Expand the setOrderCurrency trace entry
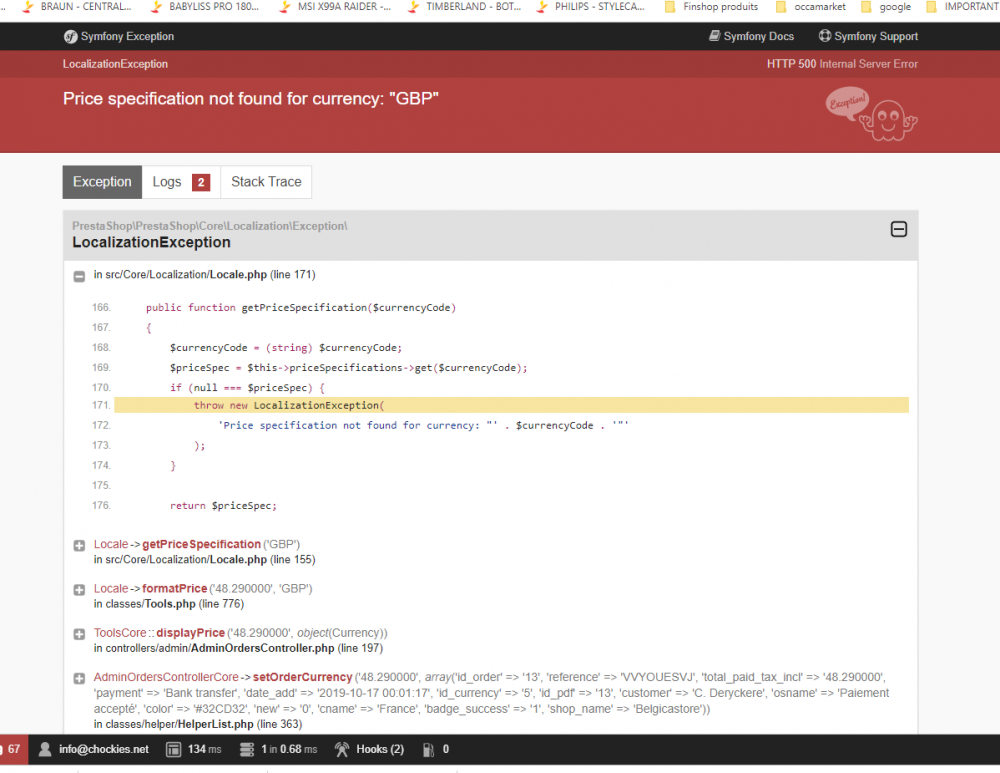Viewport: 1000px width, 773px height. pyautogui.click(x=79, y=679)
